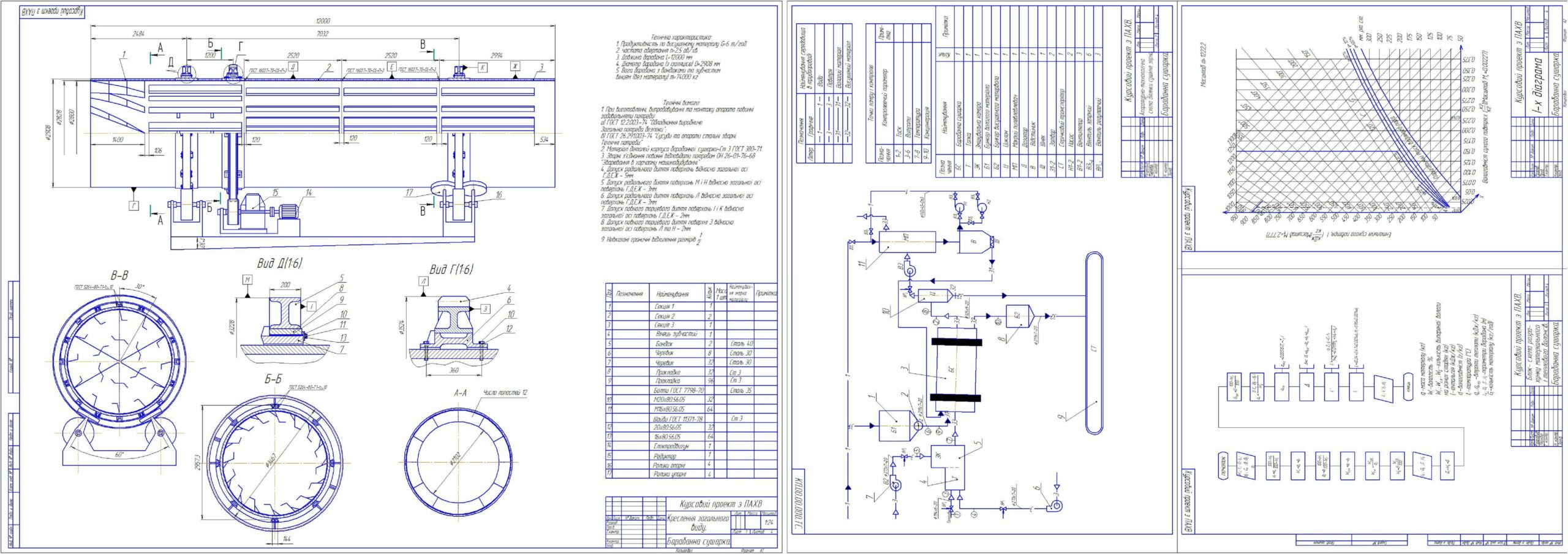The width and height of the screenshot is (1568, 554).
Task: Click the 'М20х80.56.05' table entry
Action: coord(669,400)
